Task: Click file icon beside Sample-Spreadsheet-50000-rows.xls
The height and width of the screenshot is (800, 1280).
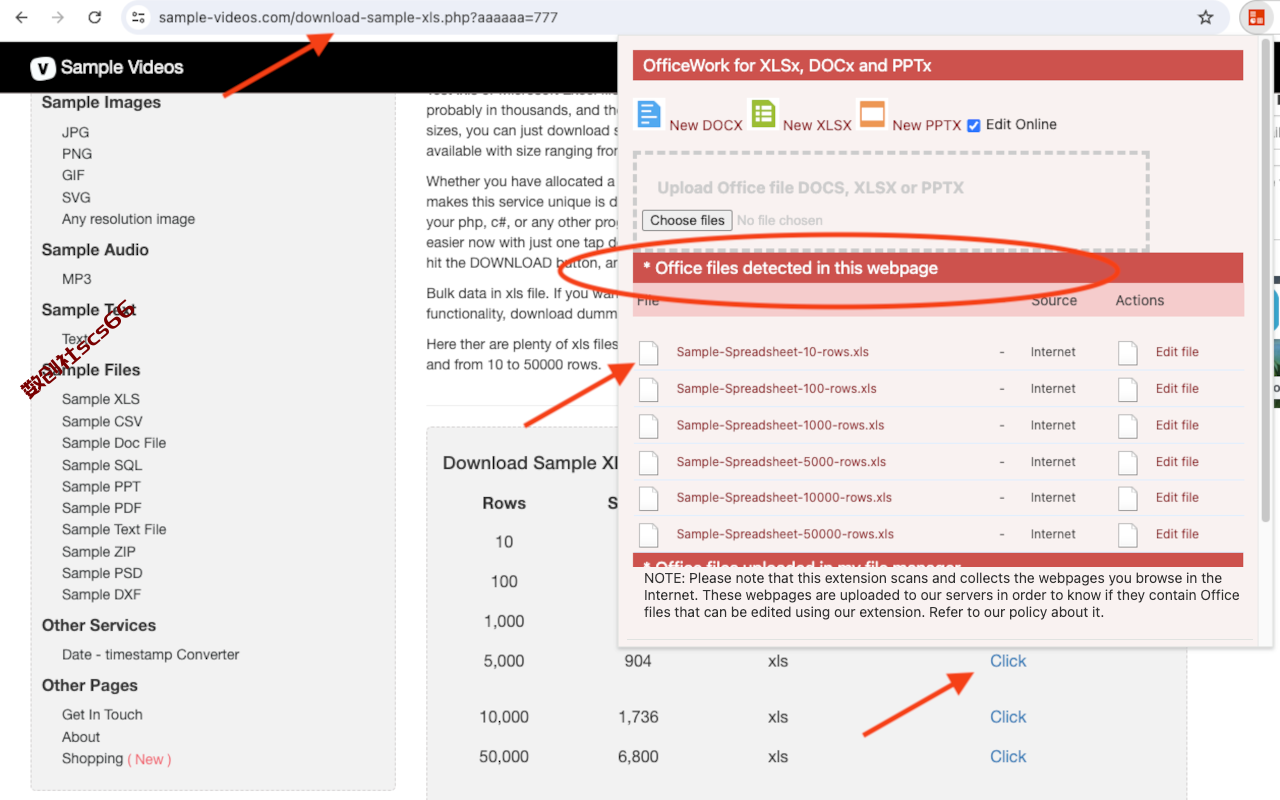Action: click(x=649, y=534)
